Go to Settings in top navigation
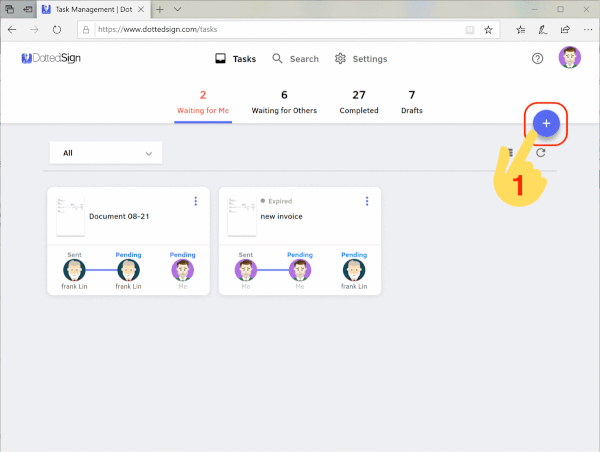The height and width of the screenshot is (452, 600). point(361,59)
